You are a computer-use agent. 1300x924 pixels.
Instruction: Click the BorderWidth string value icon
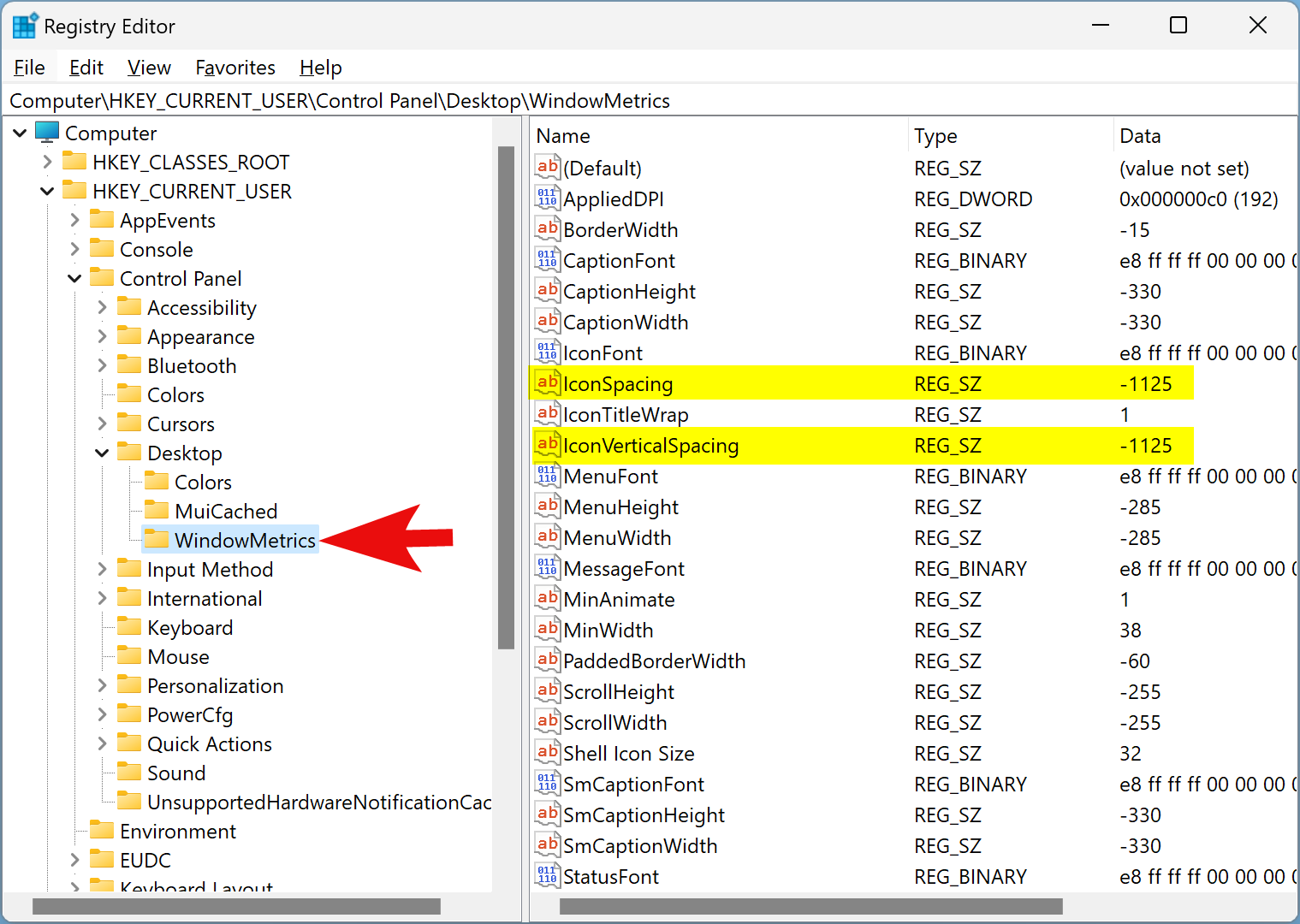[548, 228]
